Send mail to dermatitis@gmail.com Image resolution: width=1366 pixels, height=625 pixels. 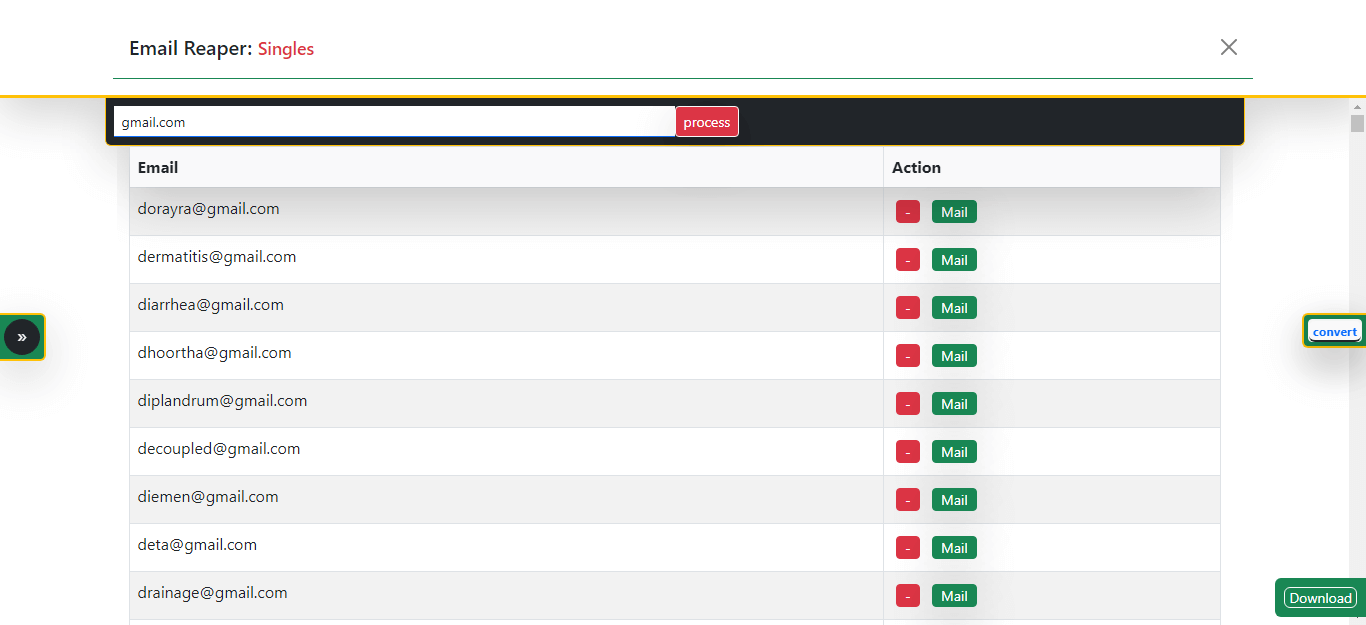954,260
